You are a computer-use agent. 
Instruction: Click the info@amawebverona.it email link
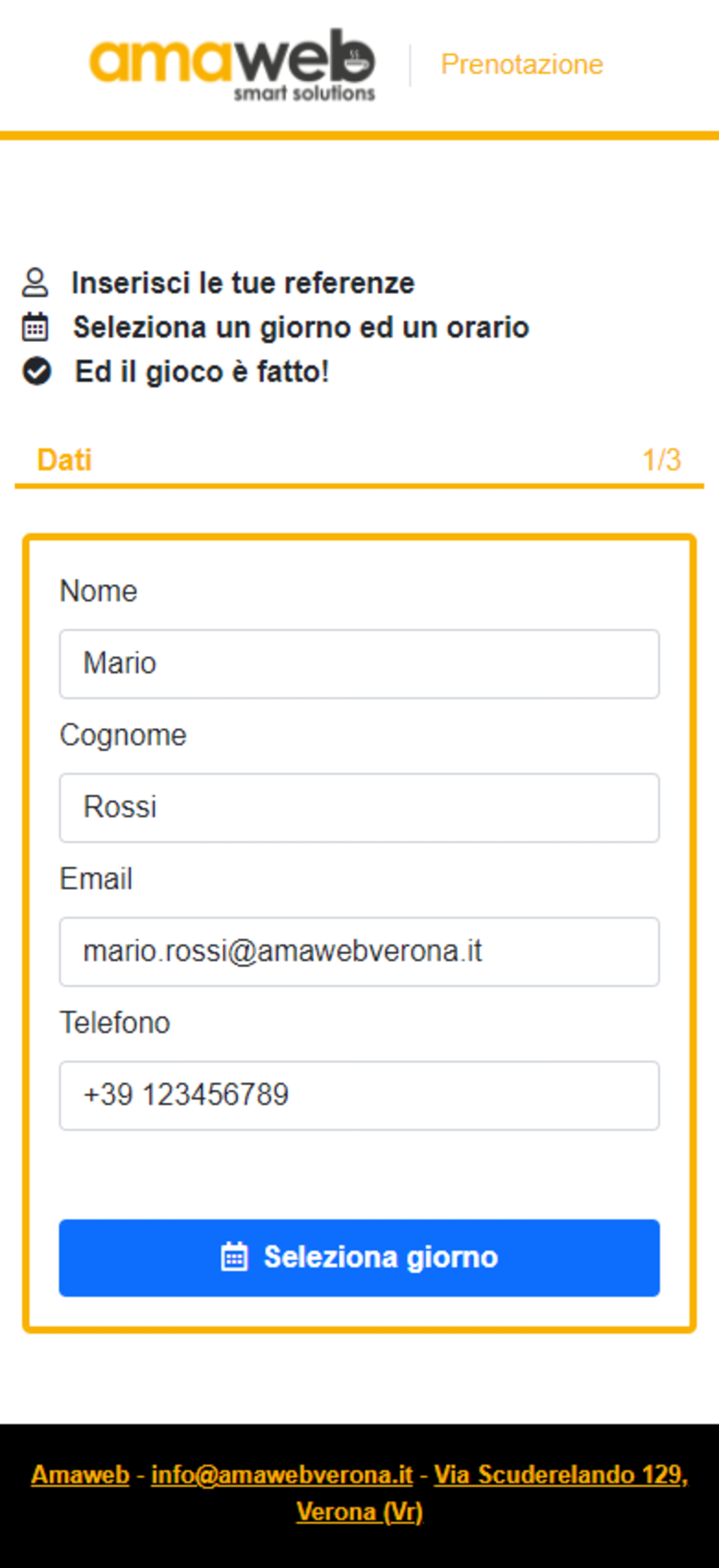click(282, 1474)
